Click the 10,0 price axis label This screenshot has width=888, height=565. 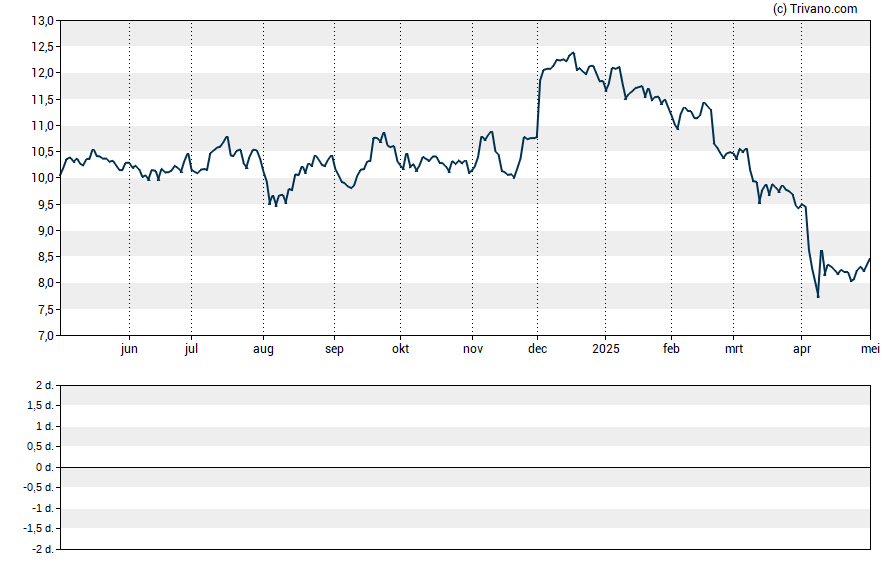point(42,178)
